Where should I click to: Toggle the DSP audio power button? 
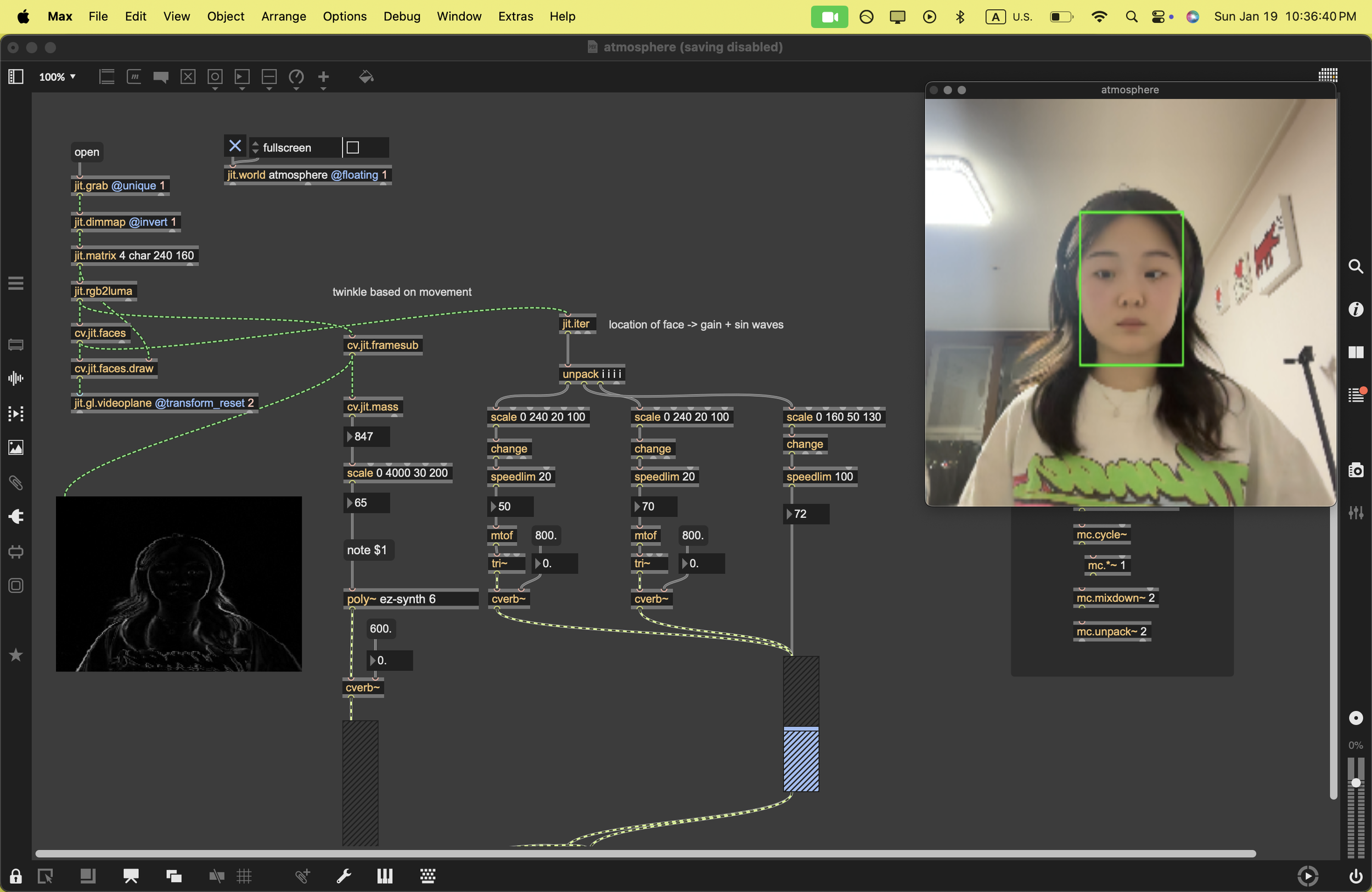(x=1356, y=877)
